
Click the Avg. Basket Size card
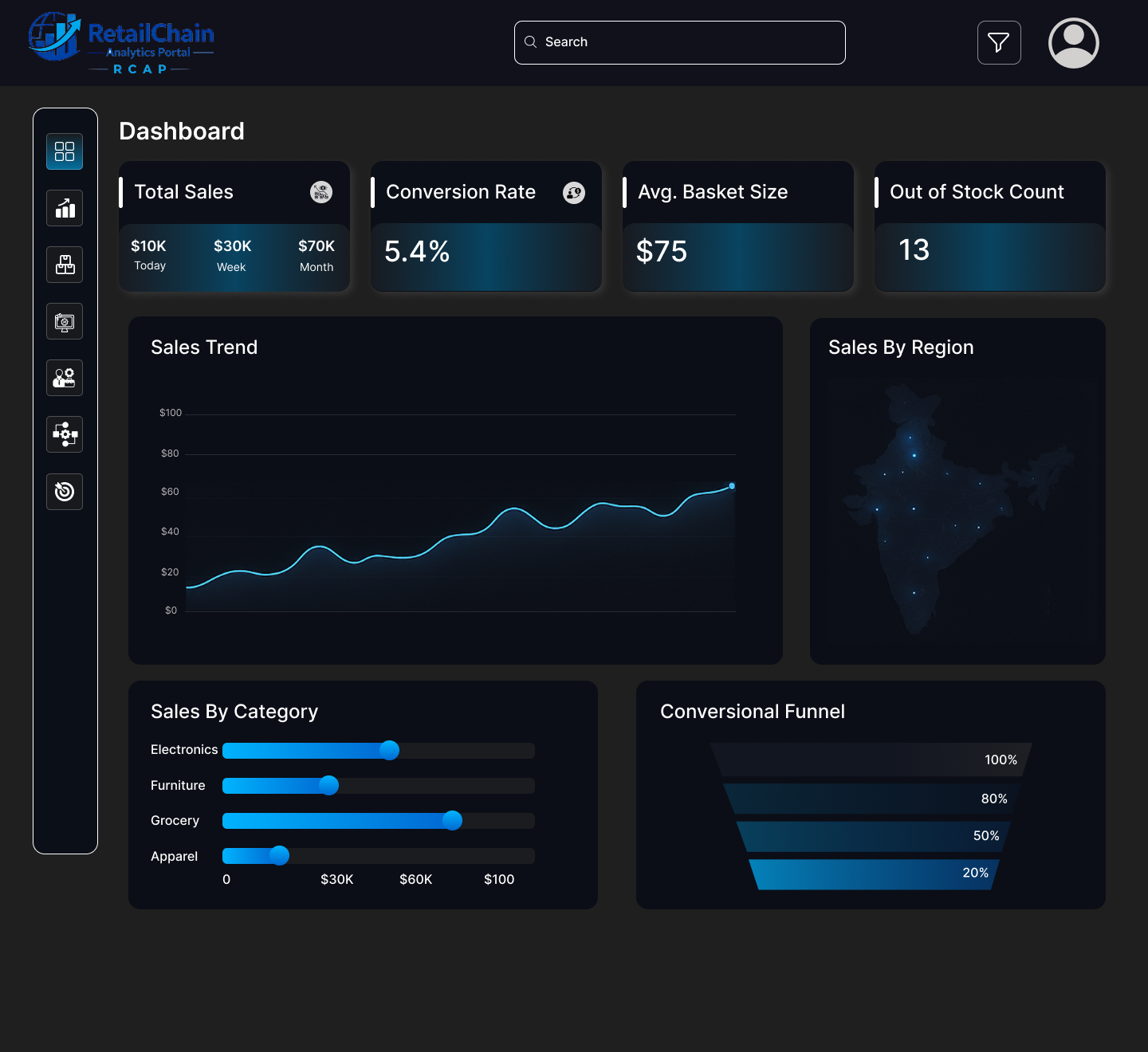click(x=737, y=227)
